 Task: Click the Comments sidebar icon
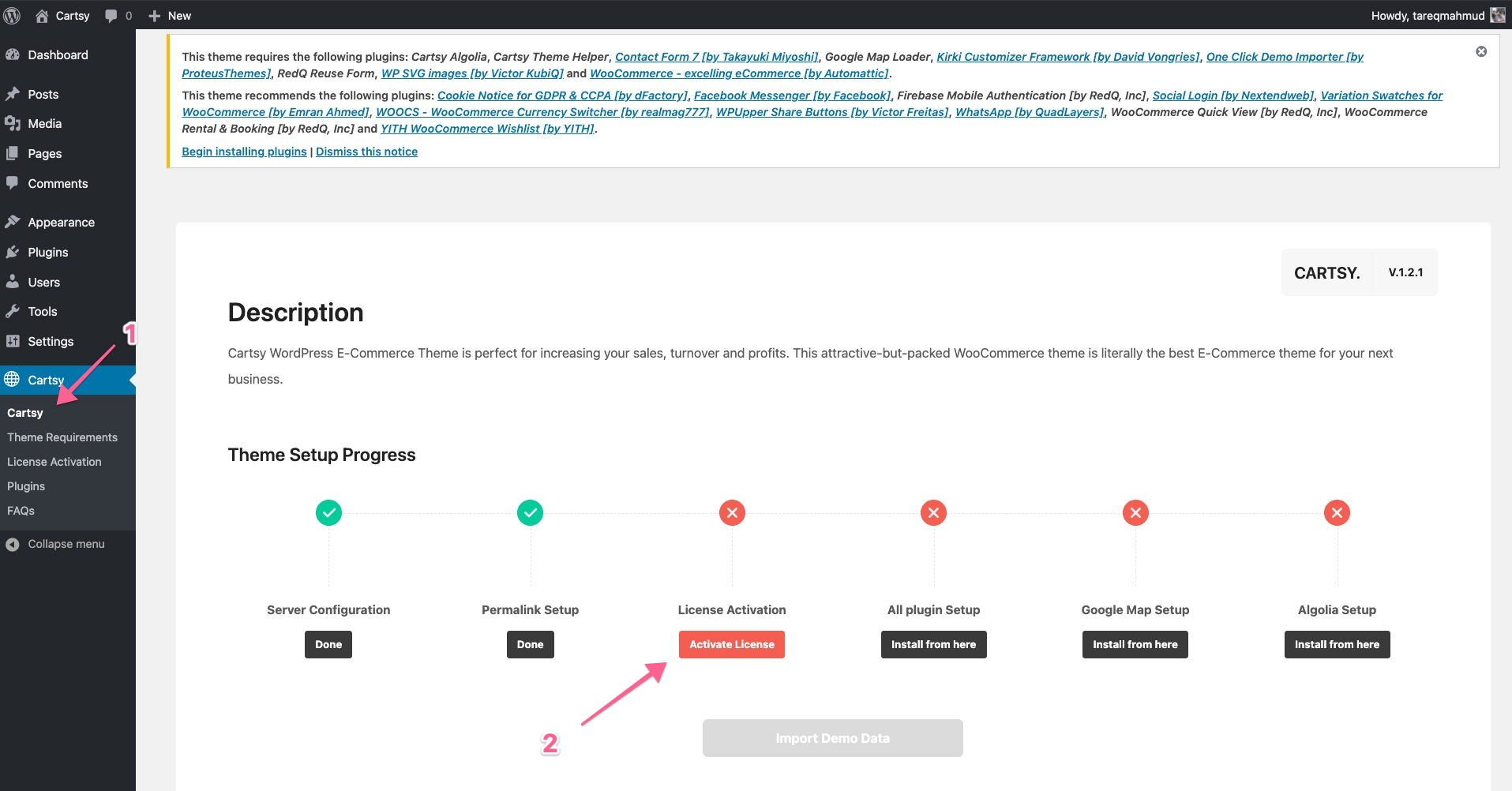tap(12, 183)
